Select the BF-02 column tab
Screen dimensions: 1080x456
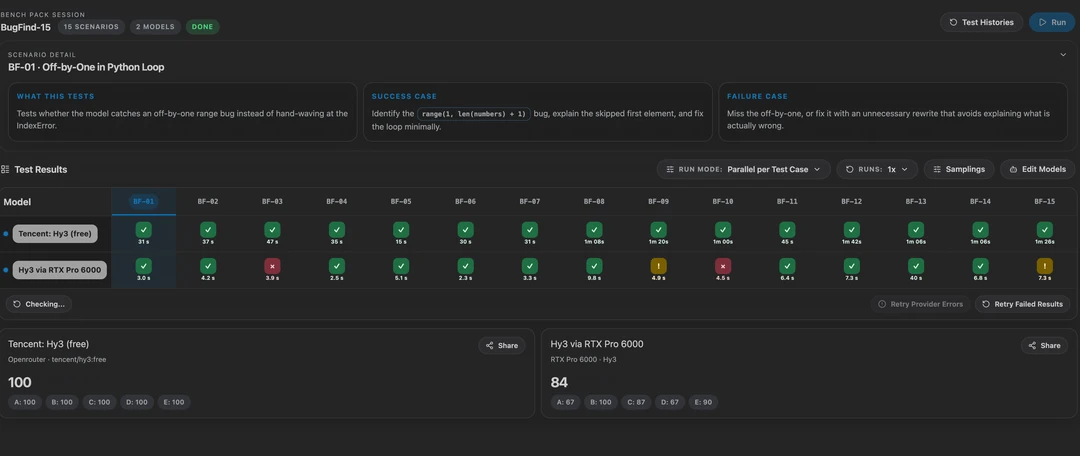click(x=208, y=202)
